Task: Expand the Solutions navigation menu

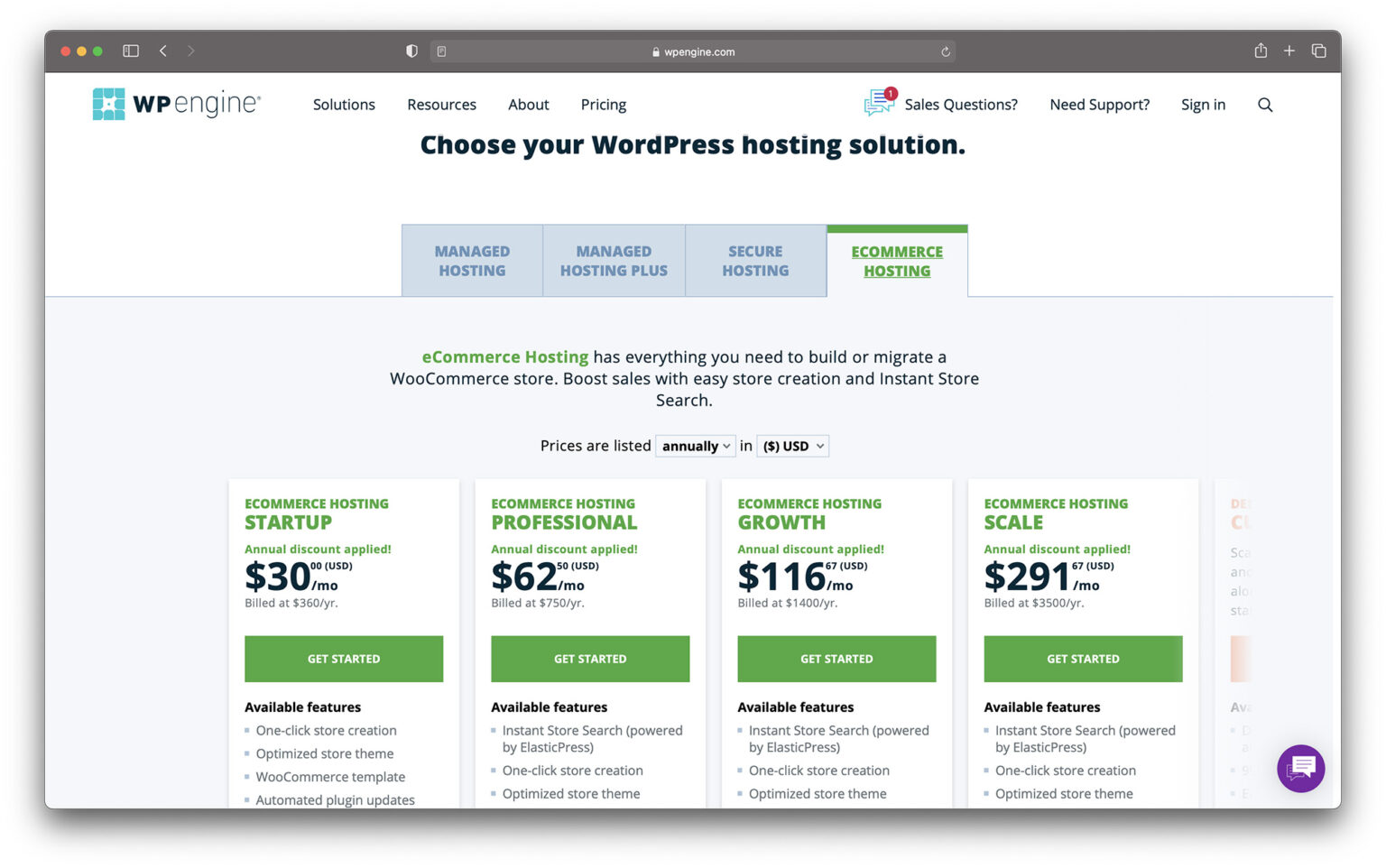Action: pos(344,105)
